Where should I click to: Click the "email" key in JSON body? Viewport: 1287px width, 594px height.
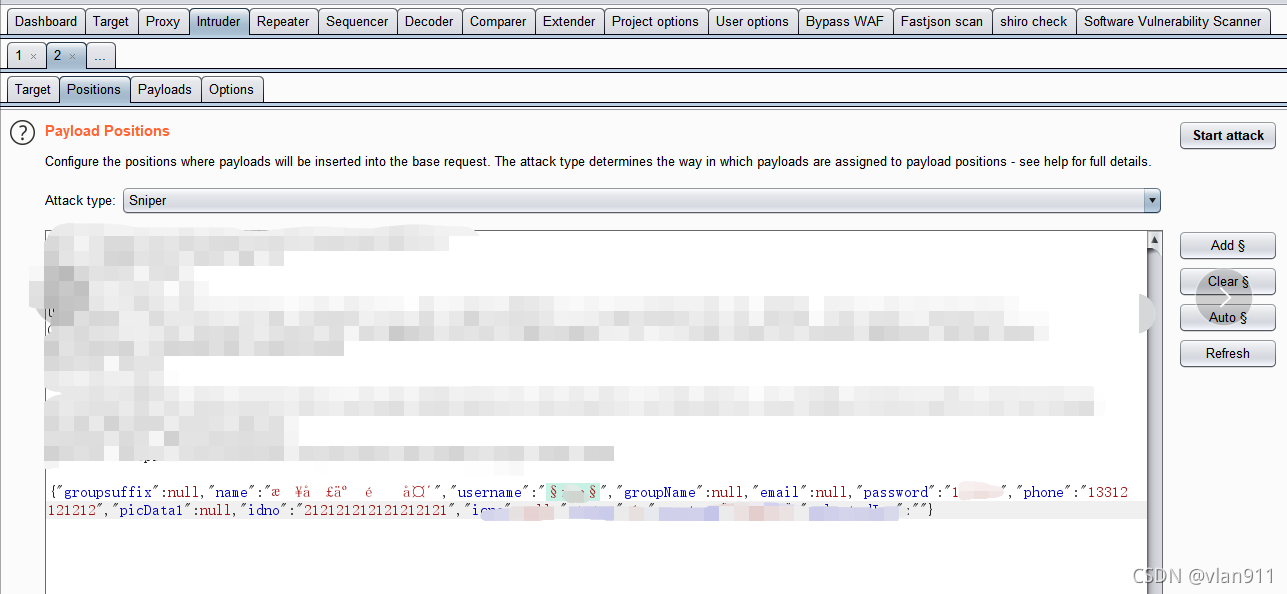[781, 492]
